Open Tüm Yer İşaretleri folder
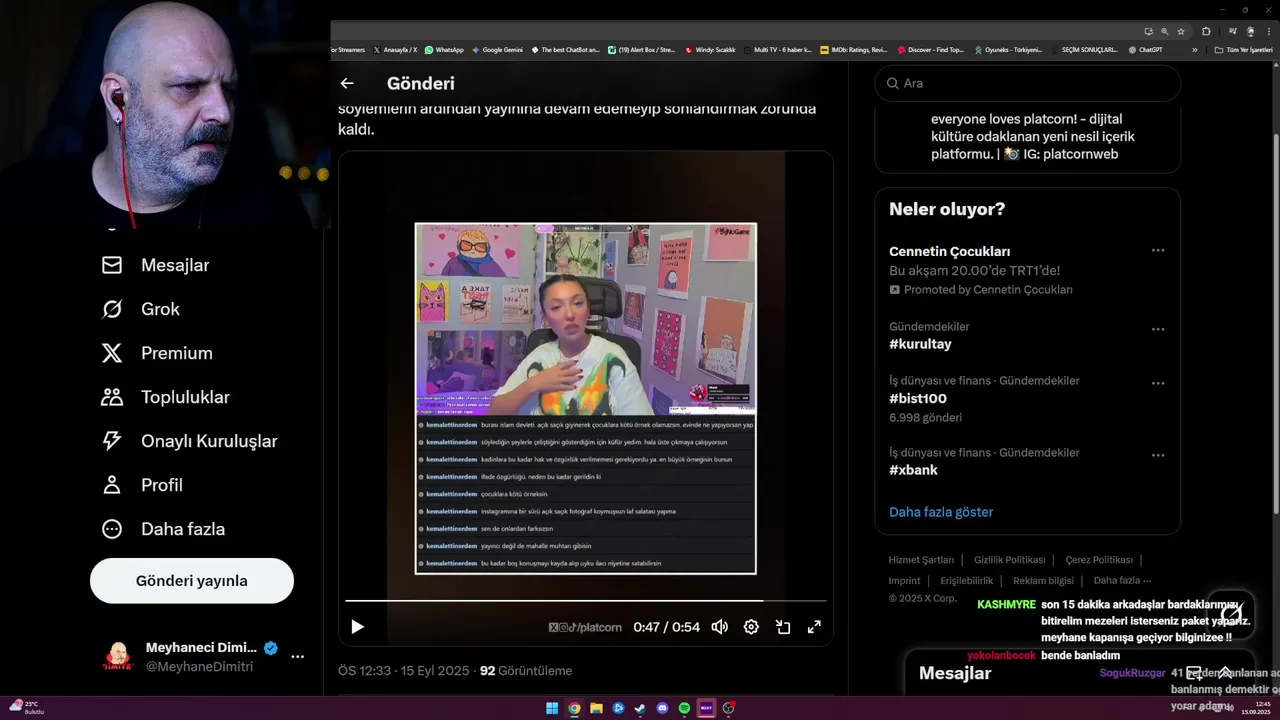 coord(1243,49)
